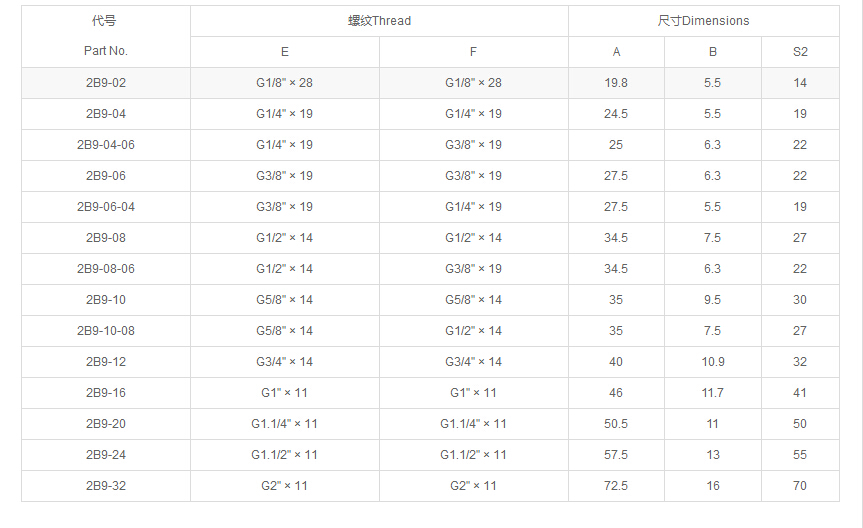The image size is (863, 528).
Task: Select the 2B9-08-06 row label
Action: [105, 269]
